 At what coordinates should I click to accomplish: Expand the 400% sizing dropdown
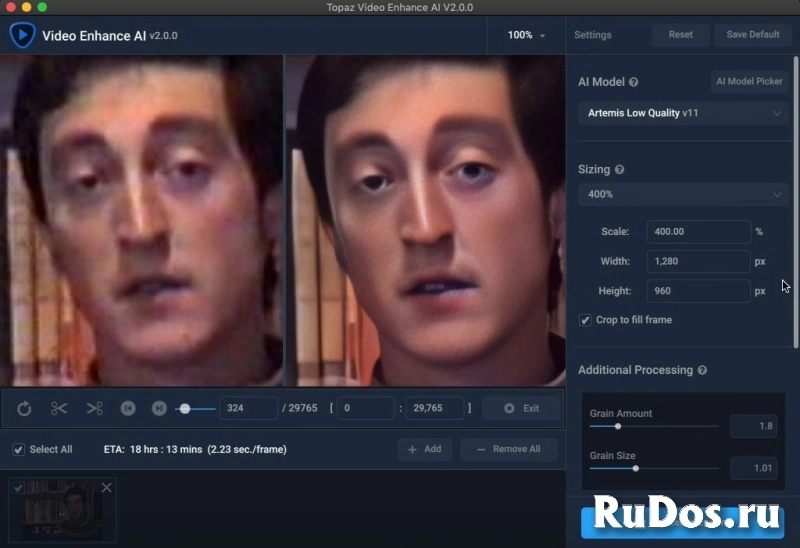(x=683, y=194)
